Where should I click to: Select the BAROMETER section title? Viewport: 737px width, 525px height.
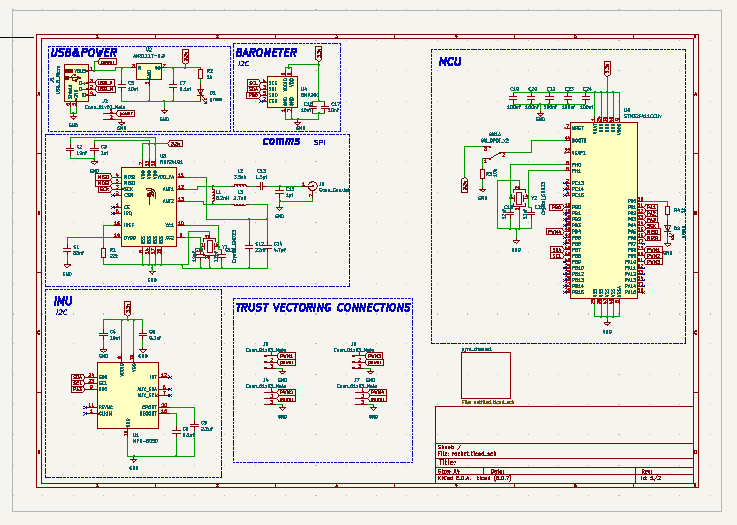pos(266,53)
